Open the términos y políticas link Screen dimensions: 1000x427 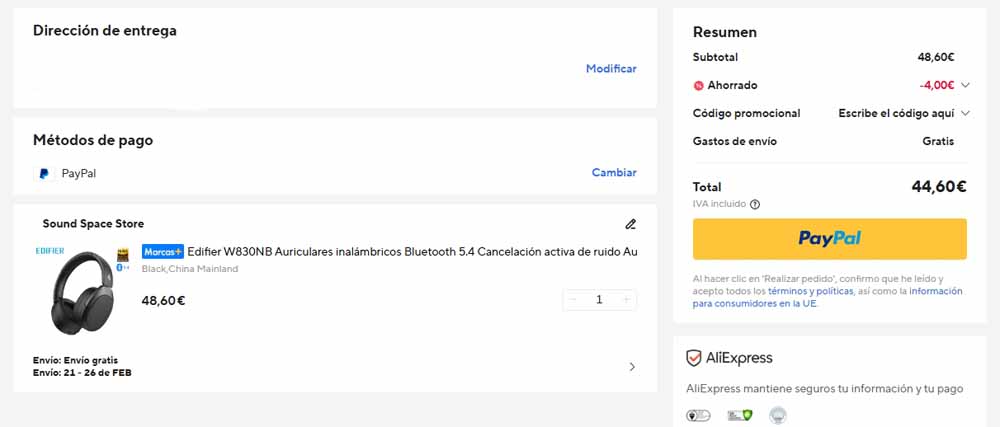pos(810,291)
